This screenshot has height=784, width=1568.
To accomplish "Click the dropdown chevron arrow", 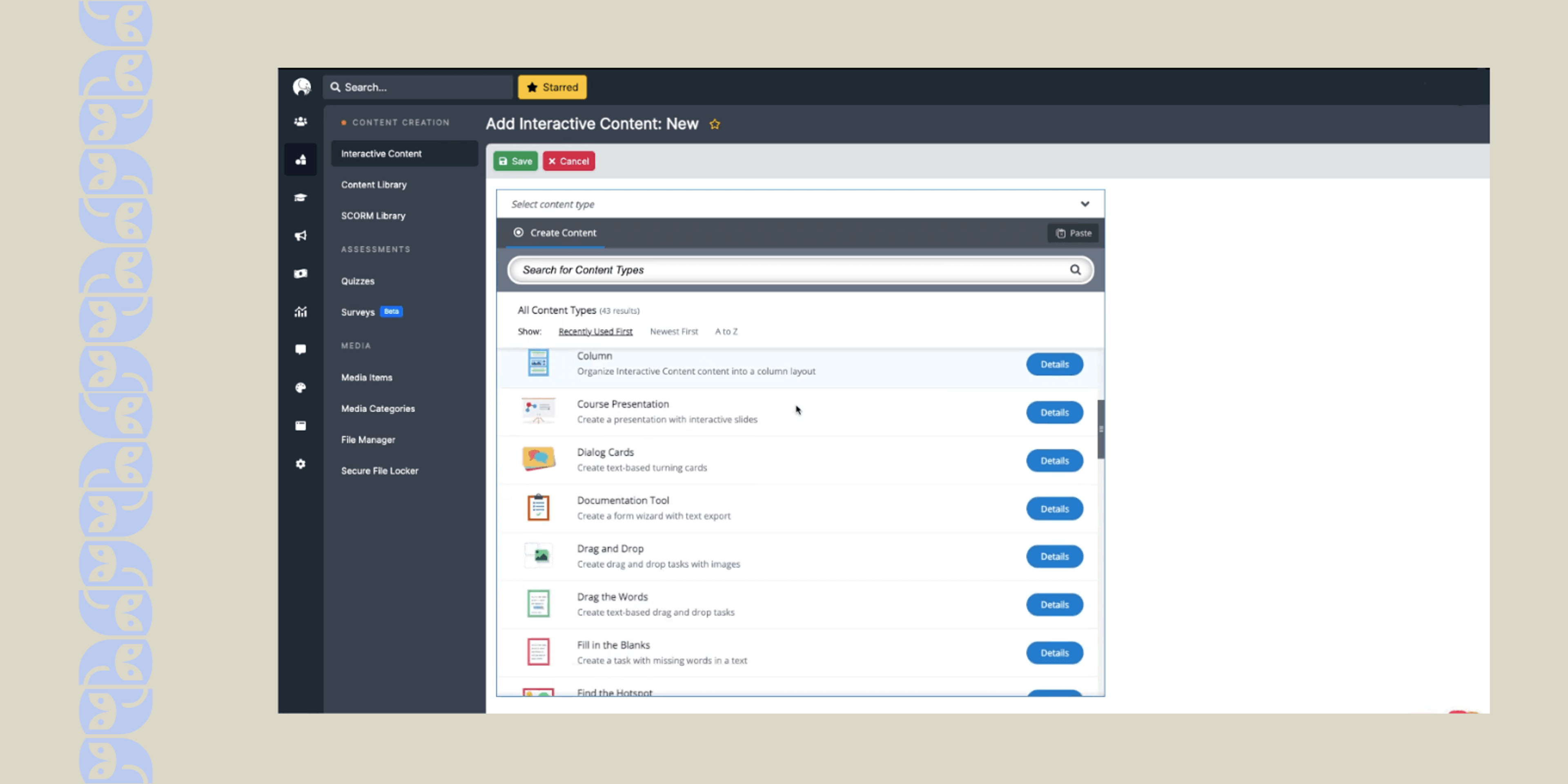I will [x=1085, y=204].
